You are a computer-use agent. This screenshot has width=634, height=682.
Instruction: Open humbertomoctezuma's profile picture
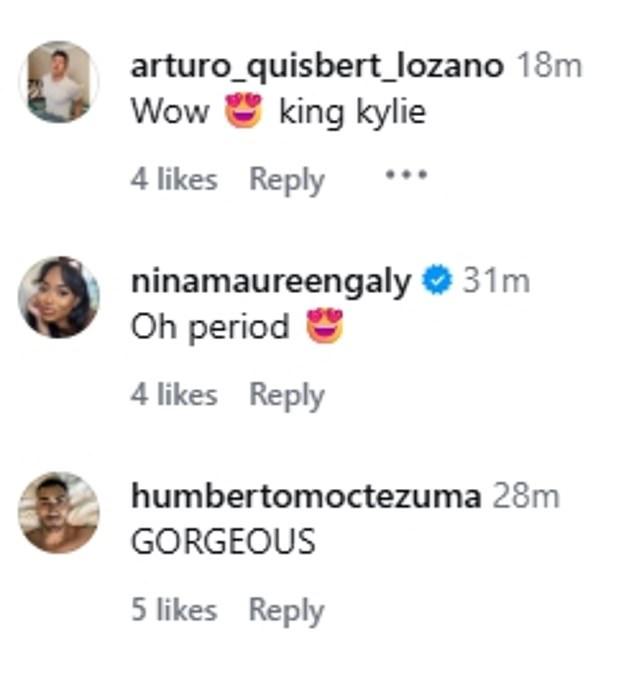click(x=59, y=513)
